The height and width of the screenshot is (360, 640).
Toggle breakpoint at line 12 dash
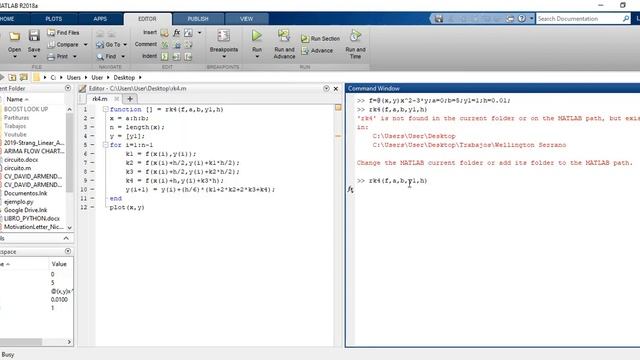click(x=92, y=207)
